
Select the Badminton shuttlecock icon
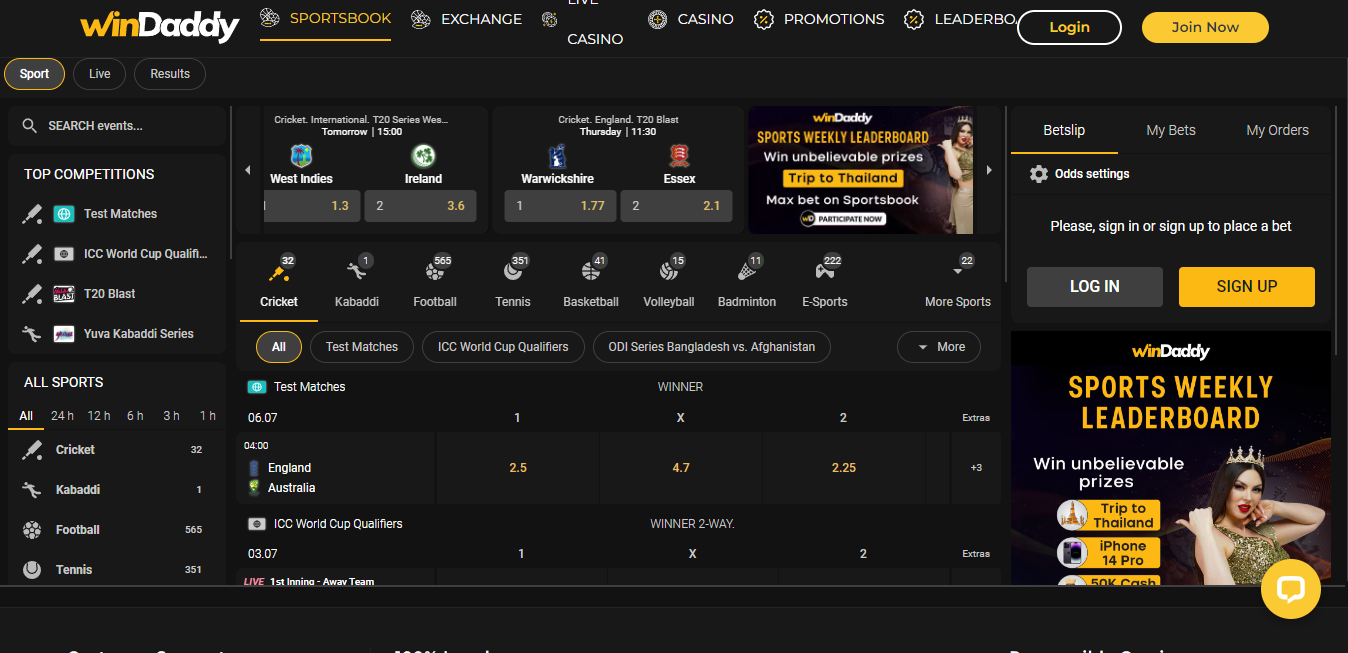click(746, 270)
